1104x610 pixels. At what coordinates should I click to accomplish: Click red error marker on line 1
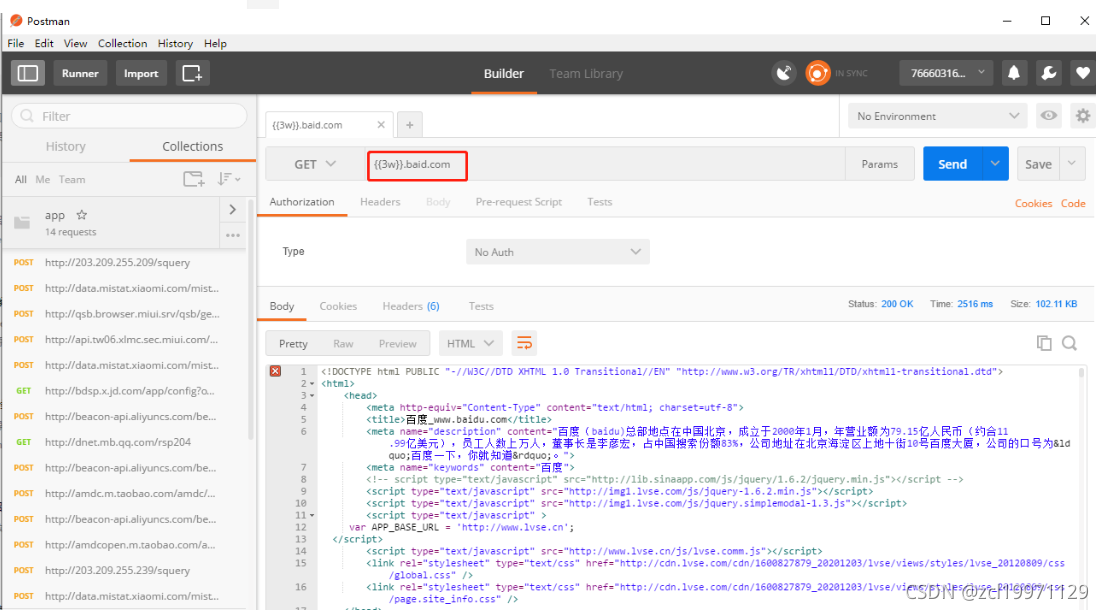pos(275,371)
